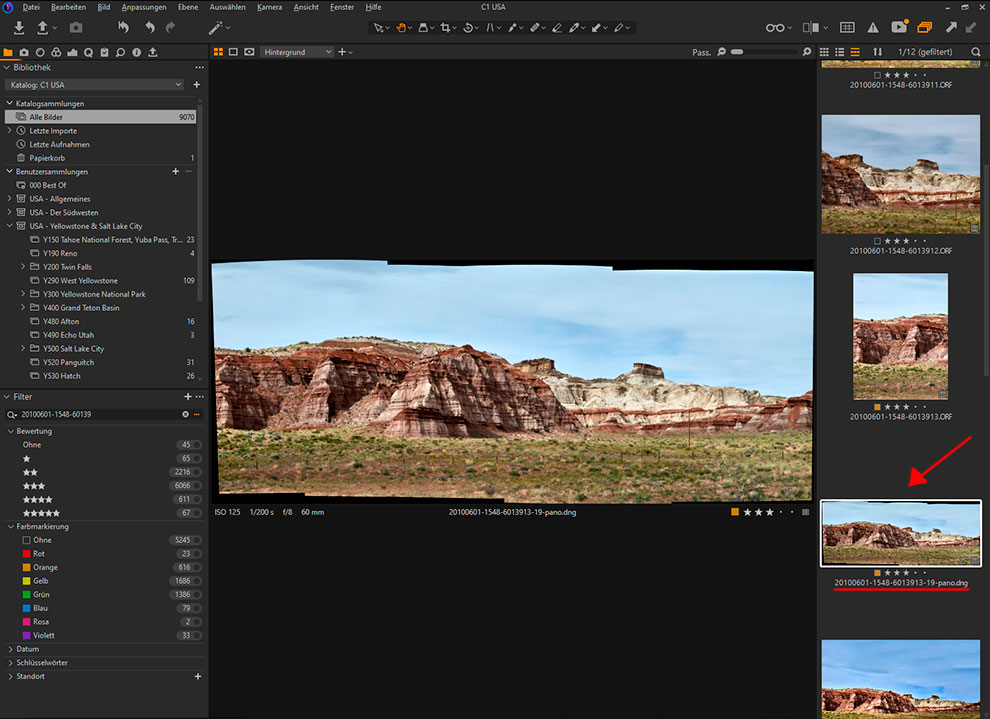
Task: Click the Undo arrow icon
Action: [x=150, y=27]
